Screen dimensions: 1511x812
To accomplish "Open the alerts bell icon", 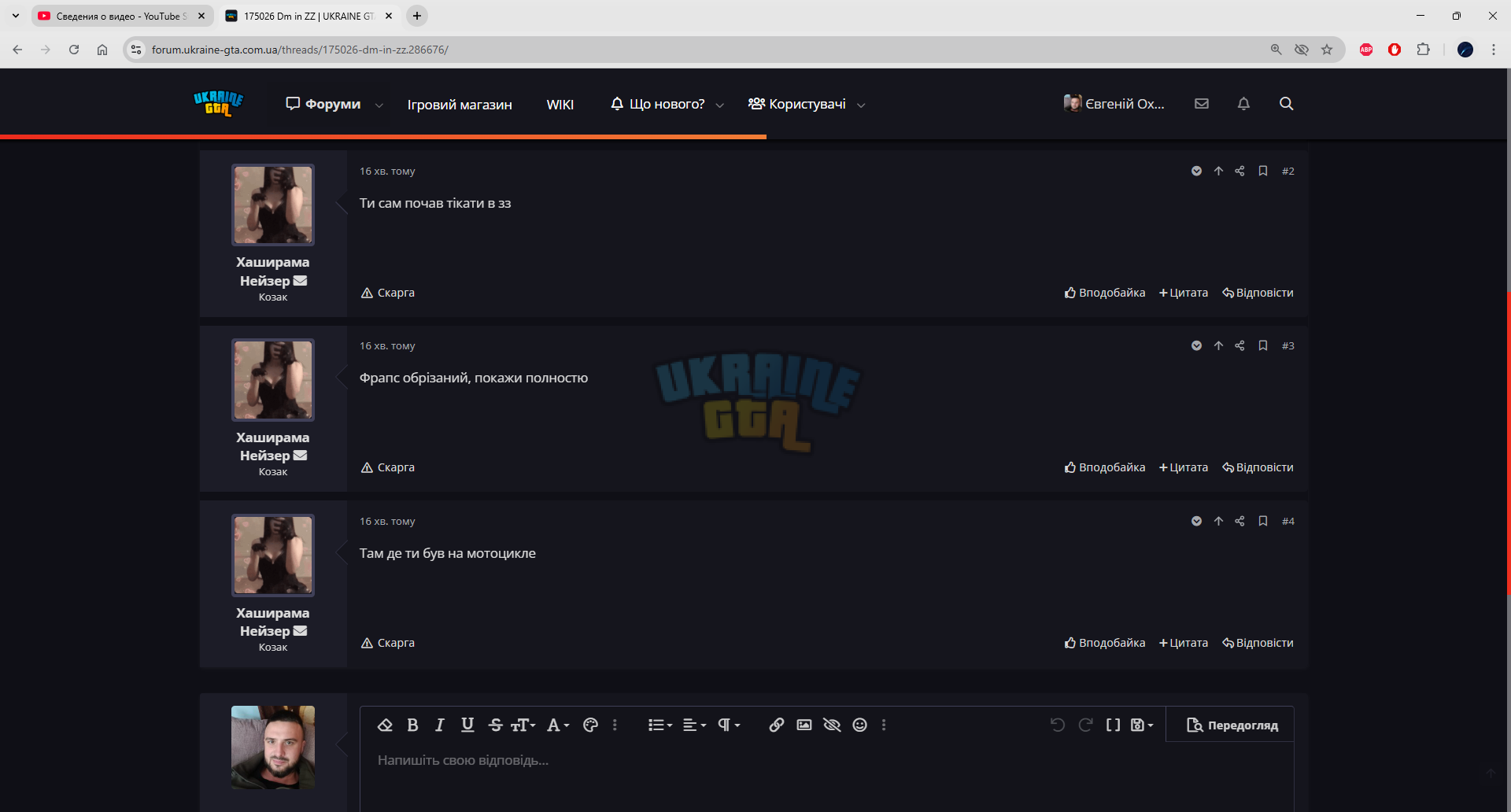I will pos(1243,103).
